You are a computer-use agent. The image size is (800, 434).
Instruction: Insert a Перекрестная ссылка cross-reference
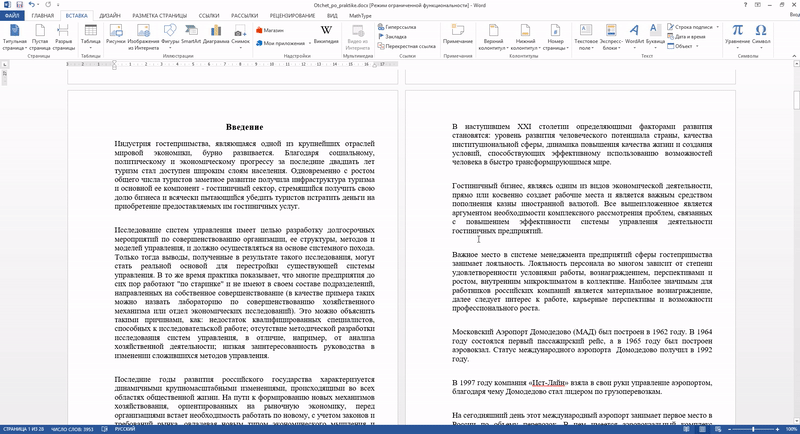pyautogui.click(x=407, y=46)
